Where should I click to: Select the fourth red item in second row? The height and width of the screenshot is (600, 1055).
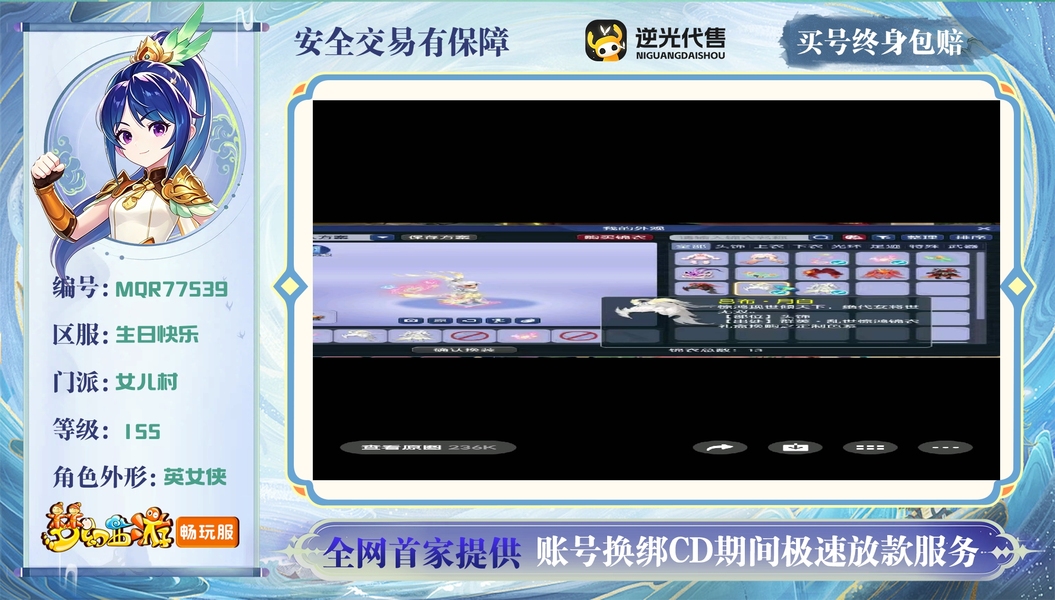(882, 274)
